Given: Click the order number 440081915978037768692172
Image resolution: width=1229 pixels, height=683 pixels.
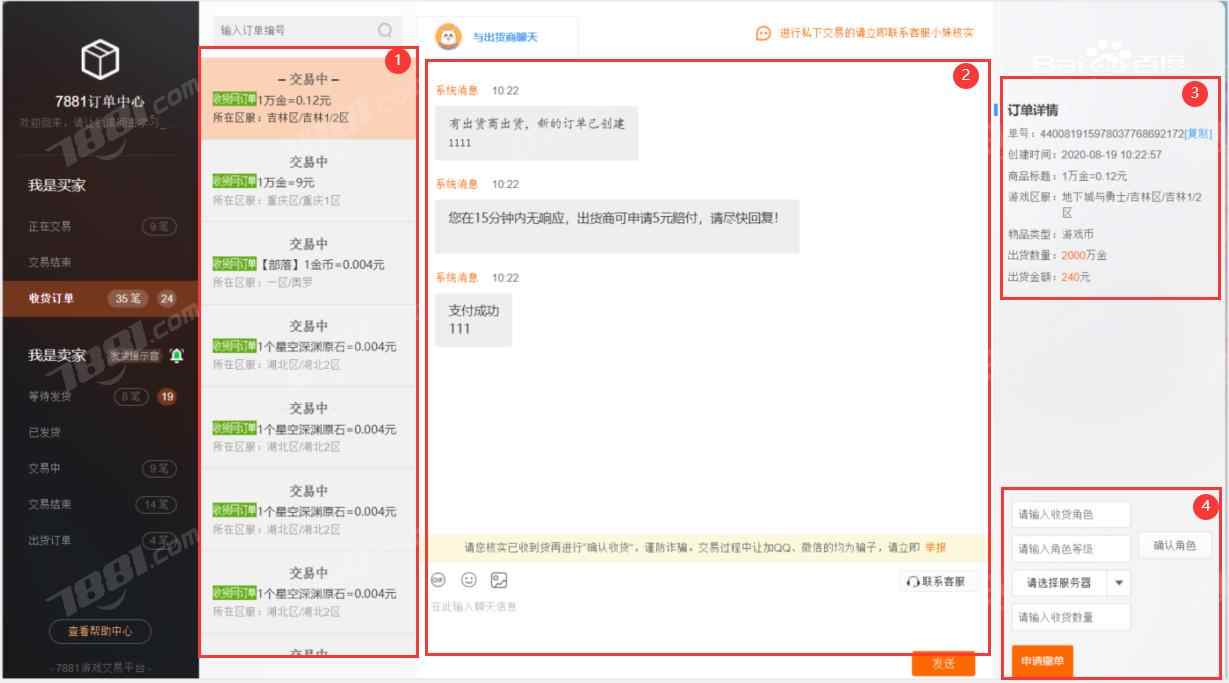Looking at the screenshot, I should [1112, 133].
